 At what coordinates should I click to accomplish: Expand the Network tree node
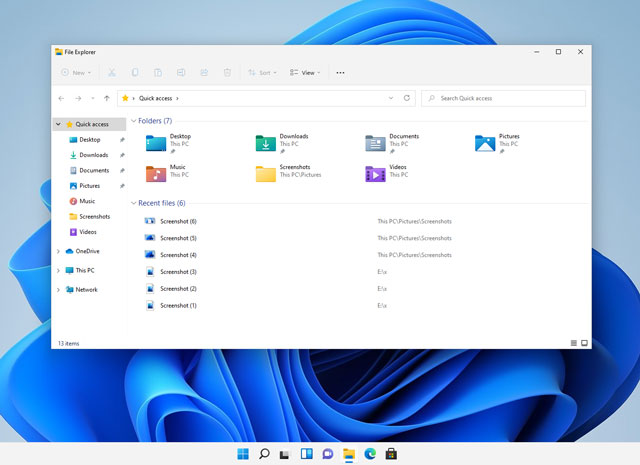(58, 290)
